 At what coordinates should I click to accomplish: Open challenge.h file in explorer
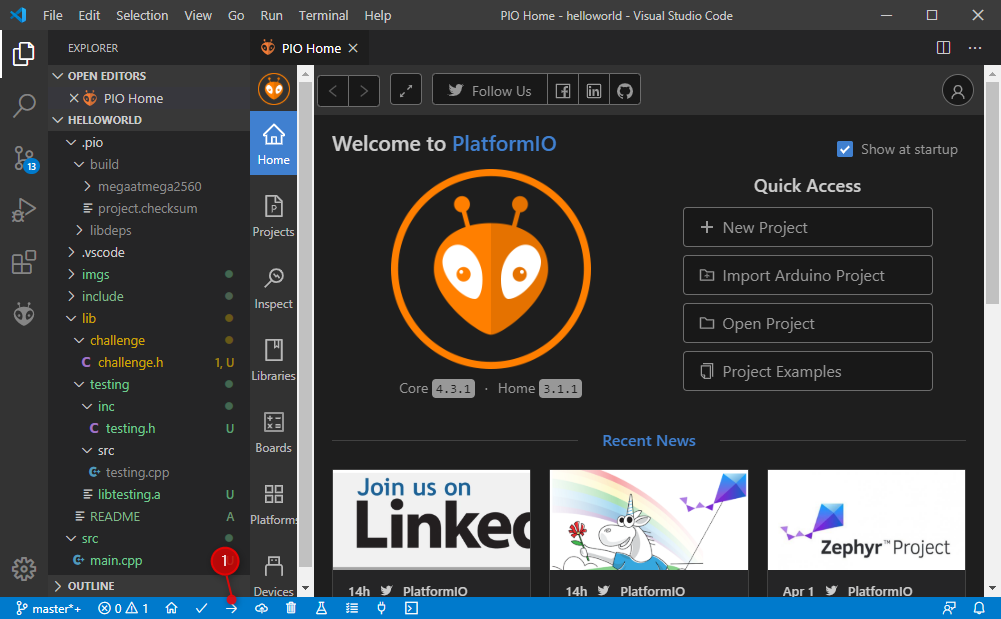[149, 362]
